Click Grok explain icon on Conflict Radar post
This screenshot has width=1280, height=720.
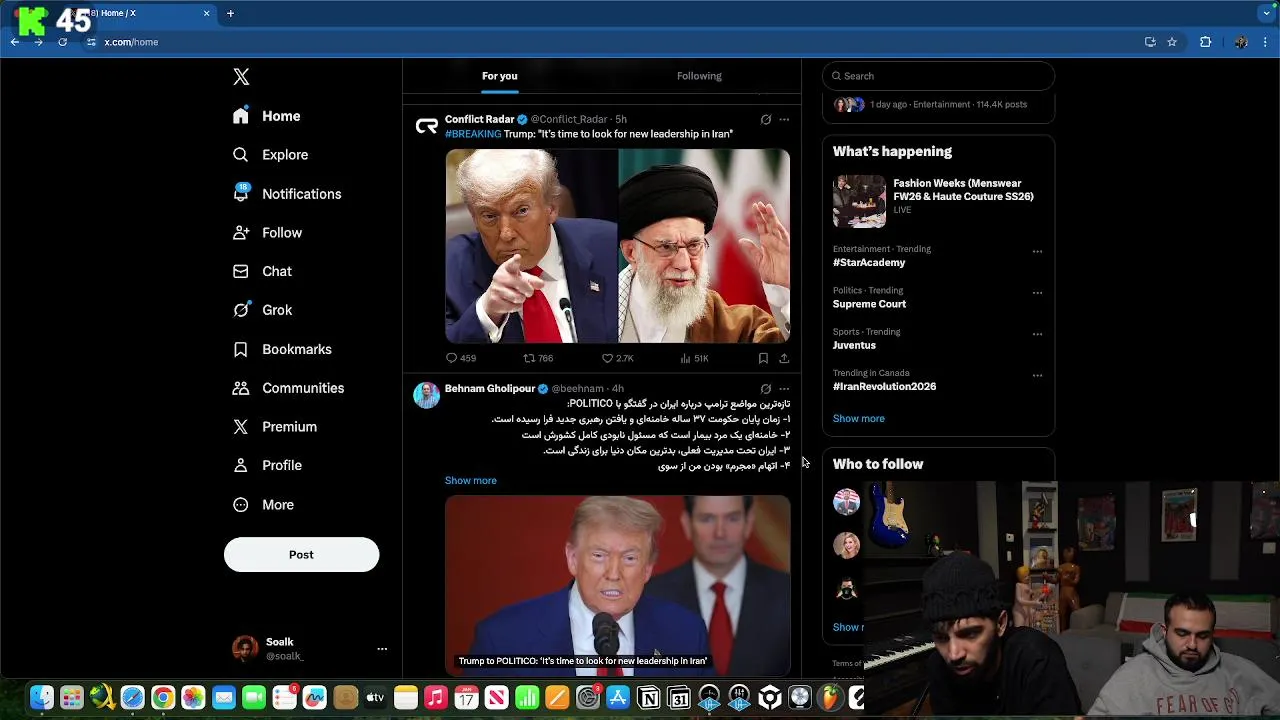(x=766, y=120)
